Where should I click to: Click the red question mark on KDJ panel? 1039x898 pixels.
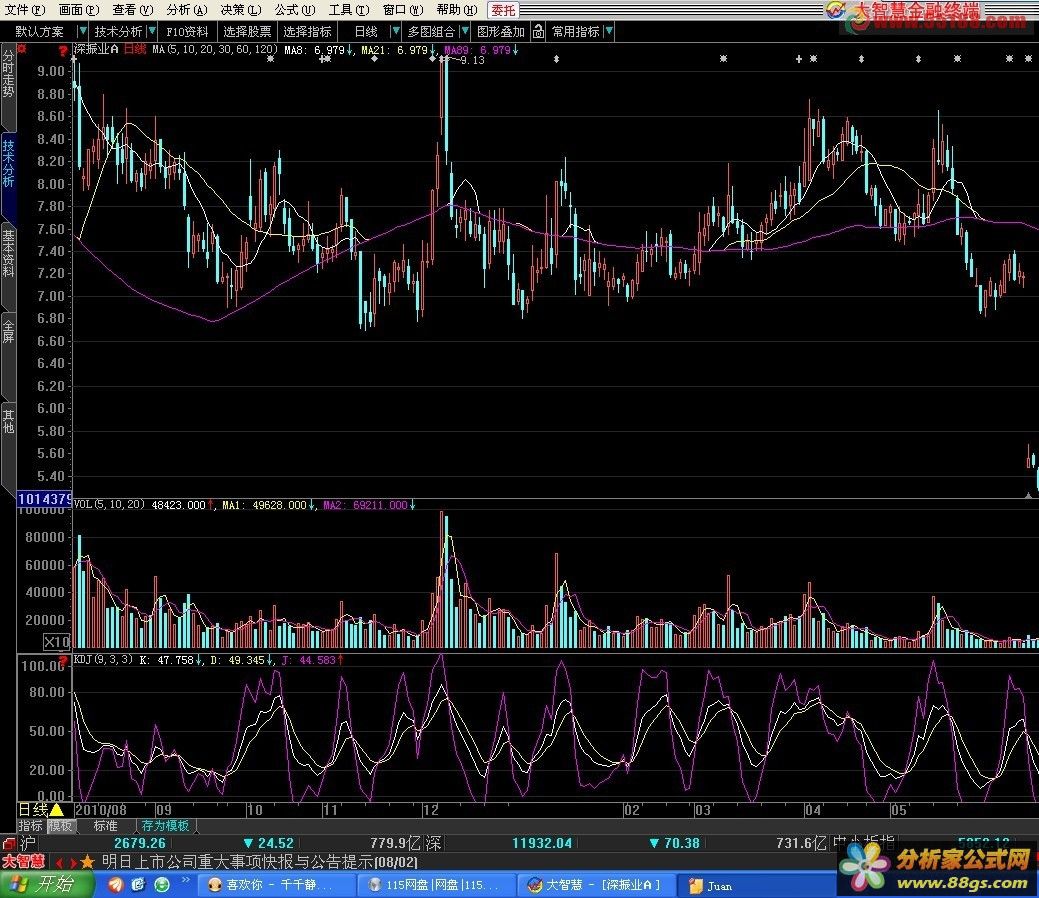64,661
